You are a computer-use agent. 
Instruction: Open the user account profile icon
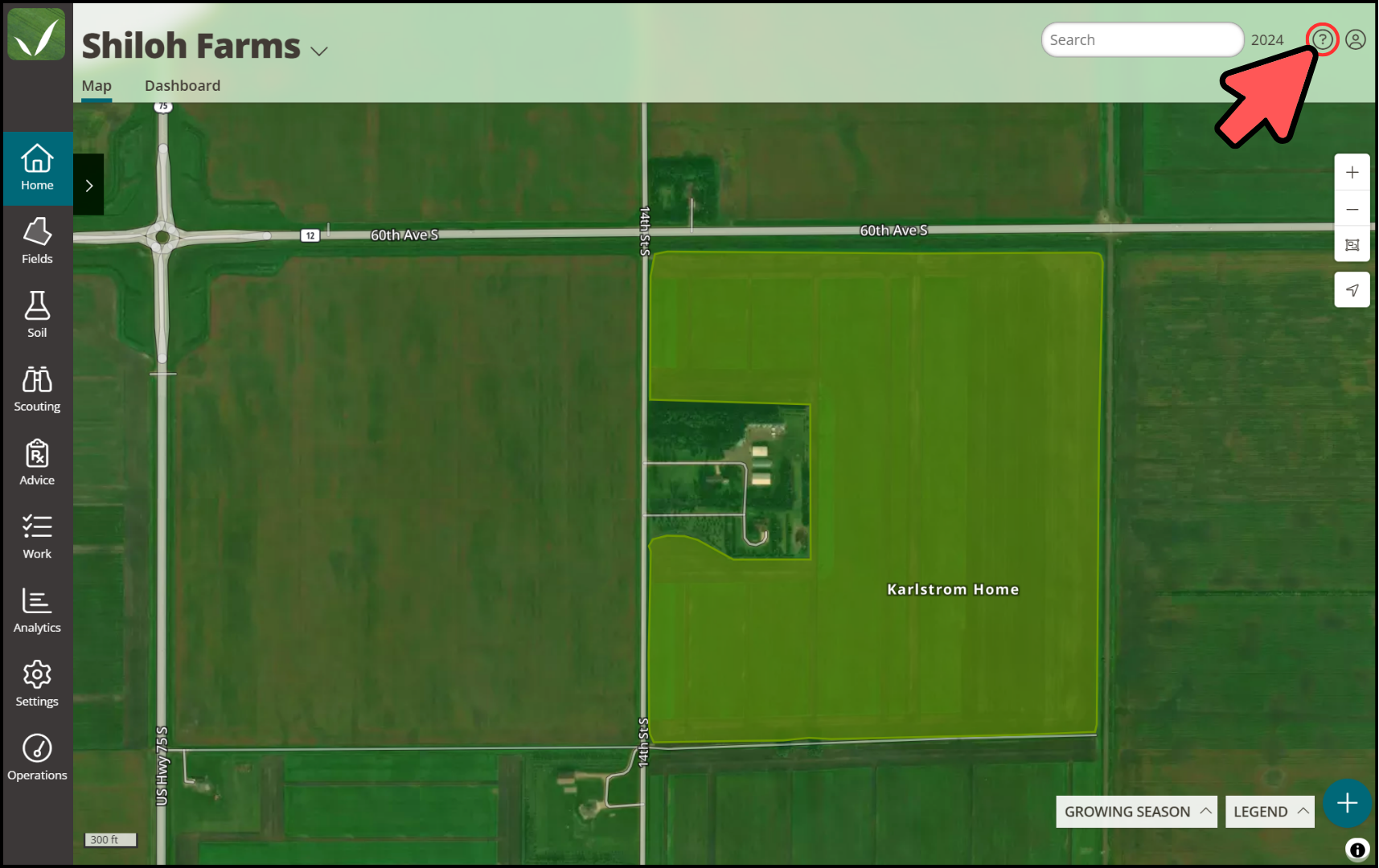pyautogui.click(x=1356, y=39)
